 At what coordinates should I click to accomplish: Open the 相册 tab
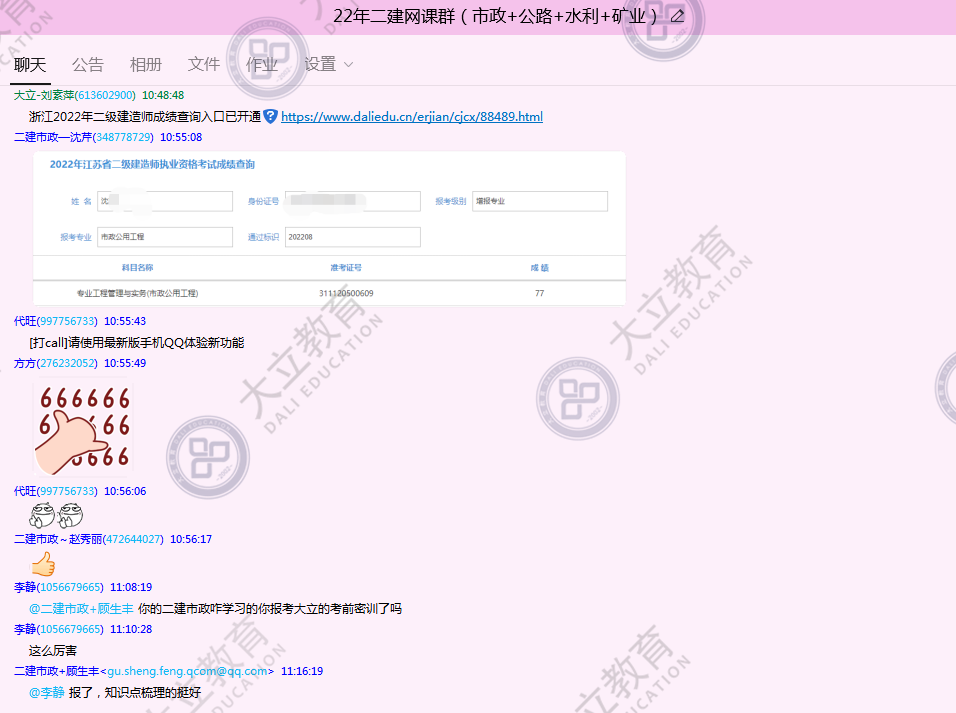click(146, 64)
